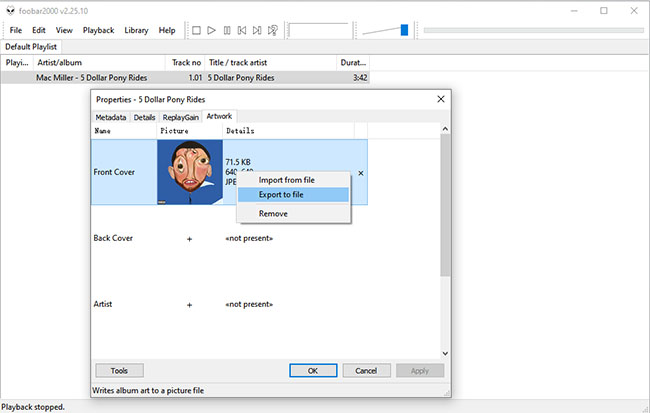Select Mac Miller - 5 Dollar Pony Rides row
This screenshot has height=413, width=650.
tap(185, 78)
